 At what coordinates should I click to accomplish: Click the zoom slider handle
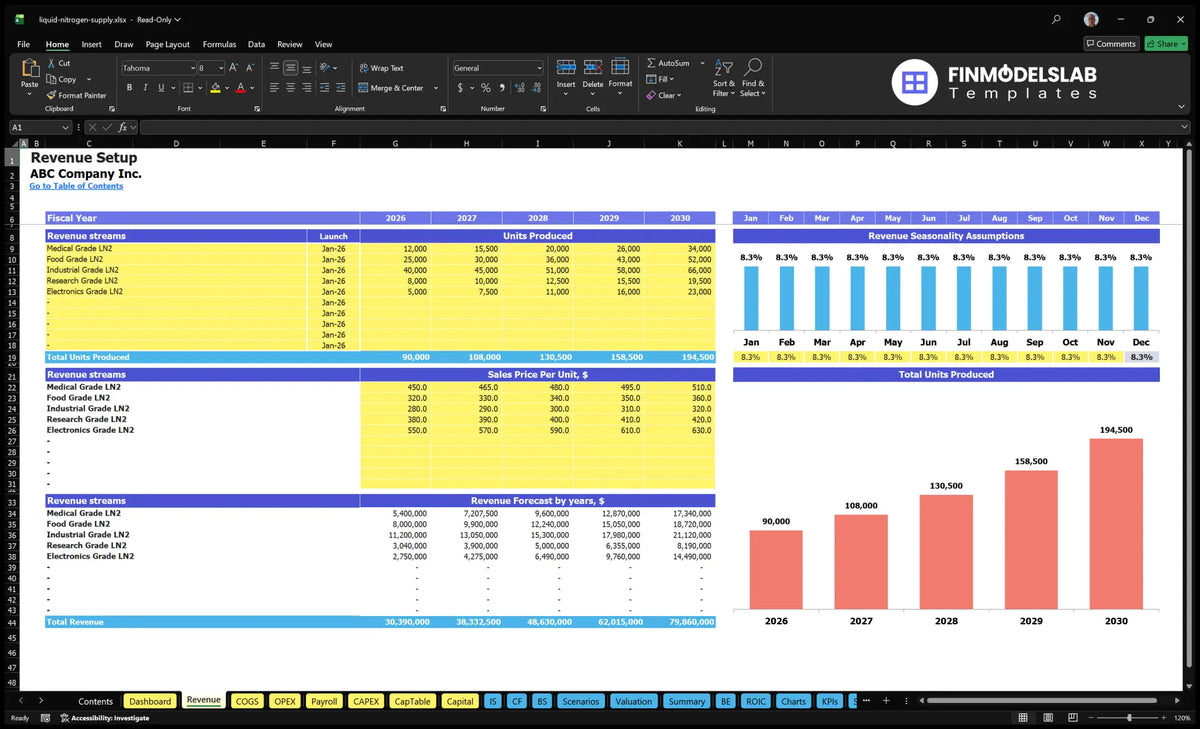[x=1129, y=718]
